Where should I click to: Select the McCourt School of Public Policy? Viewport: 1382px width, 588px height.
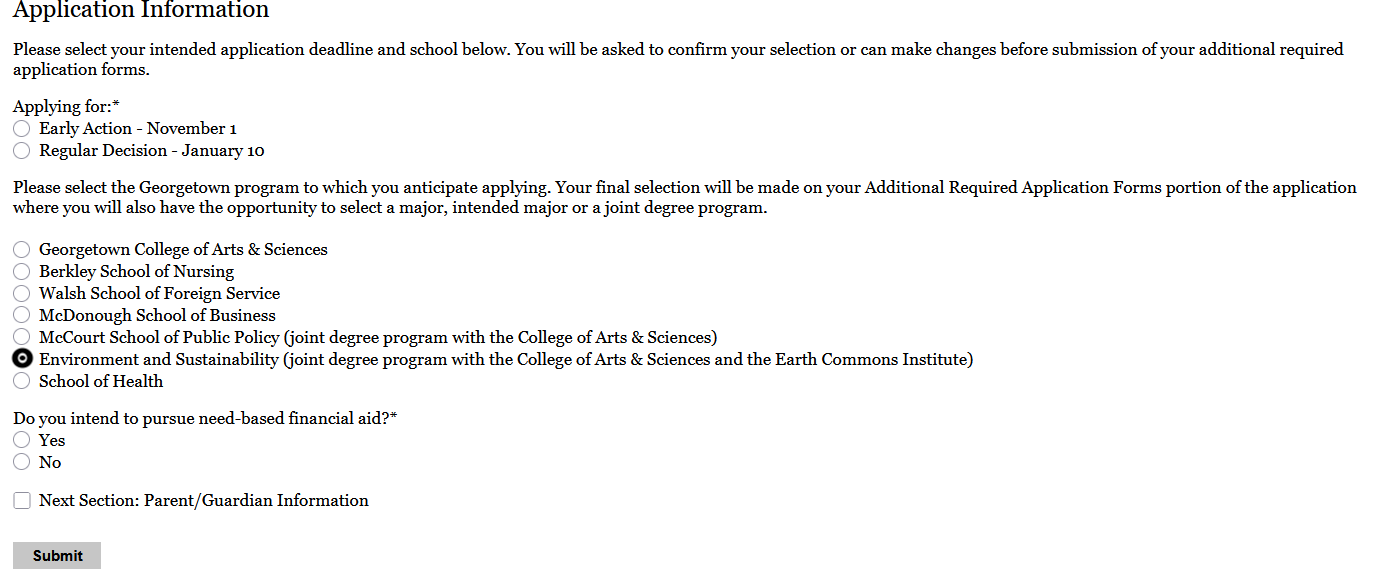[21, 337]
